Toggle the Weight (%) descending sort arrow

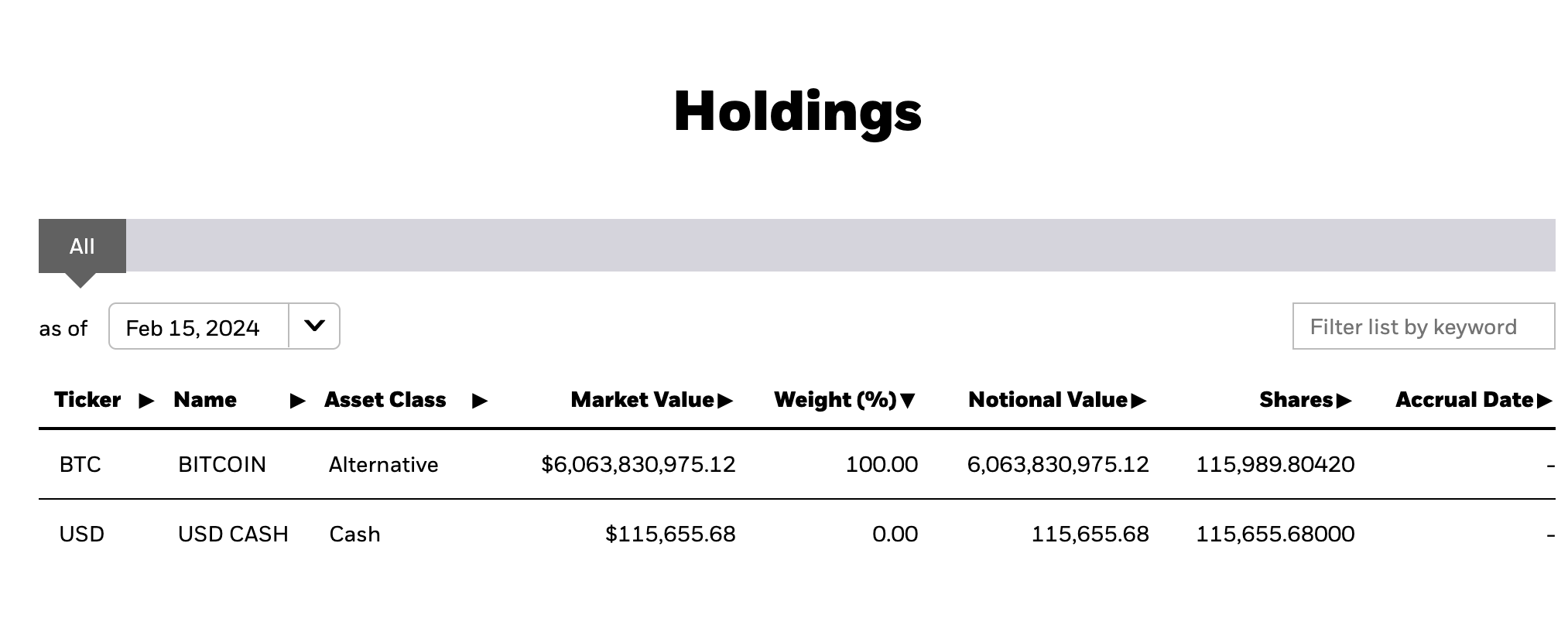[909, 401]
